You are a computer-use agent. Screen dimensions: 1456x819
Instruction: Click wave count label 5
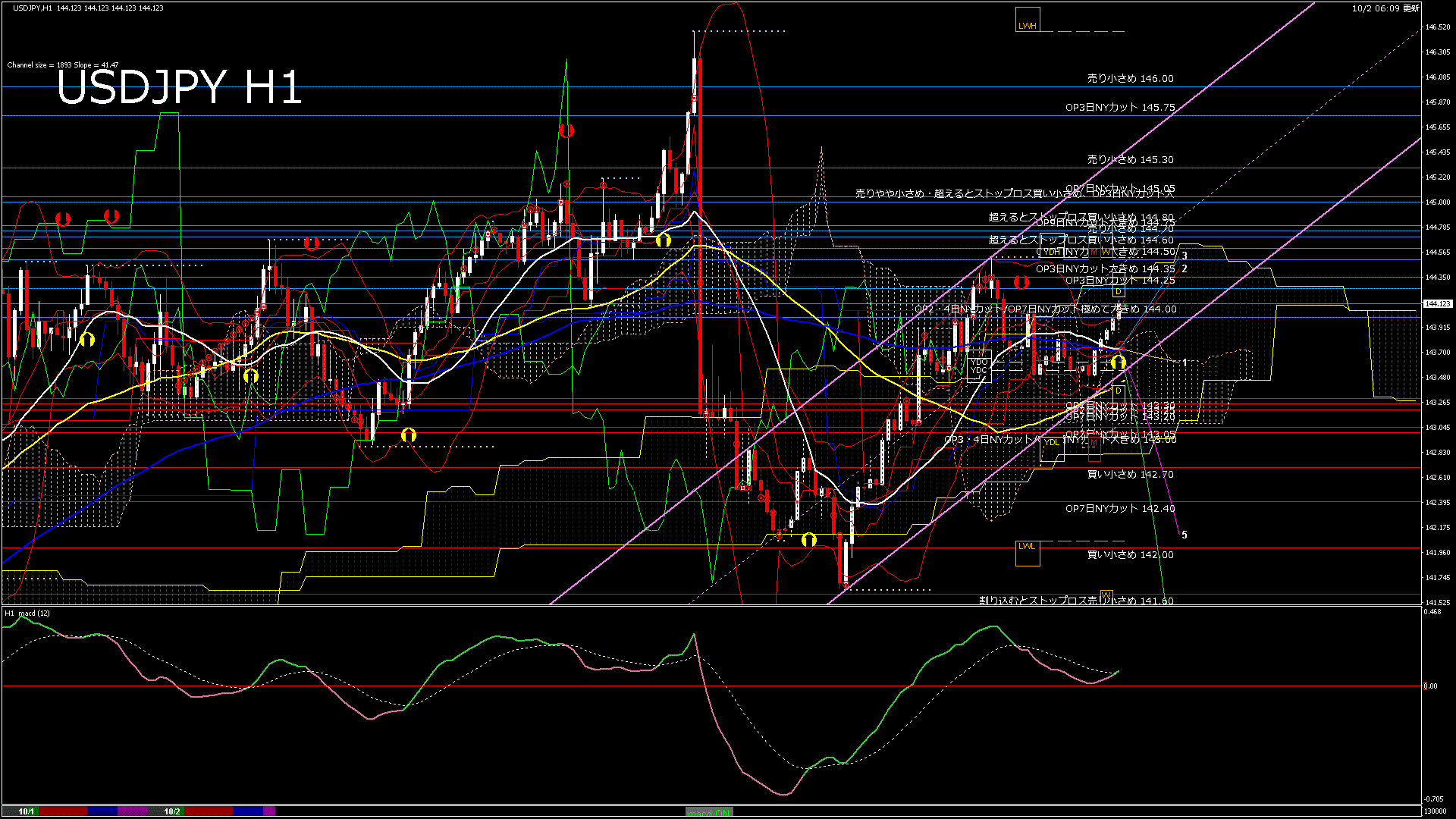coord(1185,535)
